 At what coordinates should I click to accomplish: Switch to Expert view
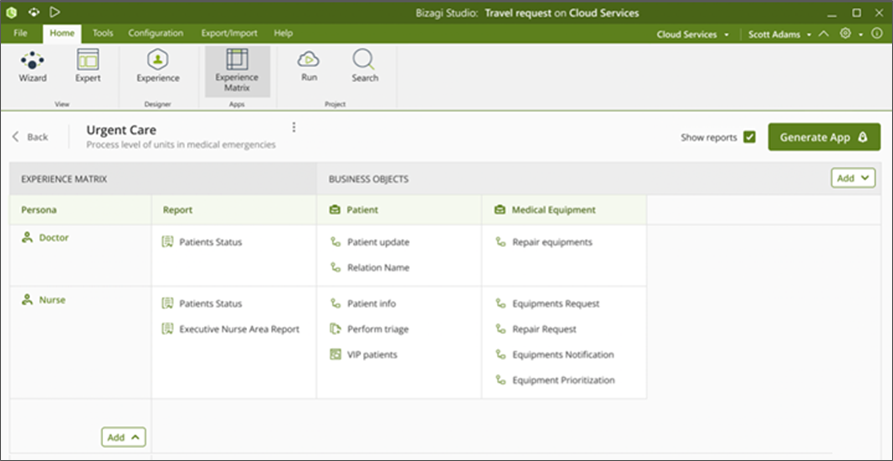[x=88, y=67]
